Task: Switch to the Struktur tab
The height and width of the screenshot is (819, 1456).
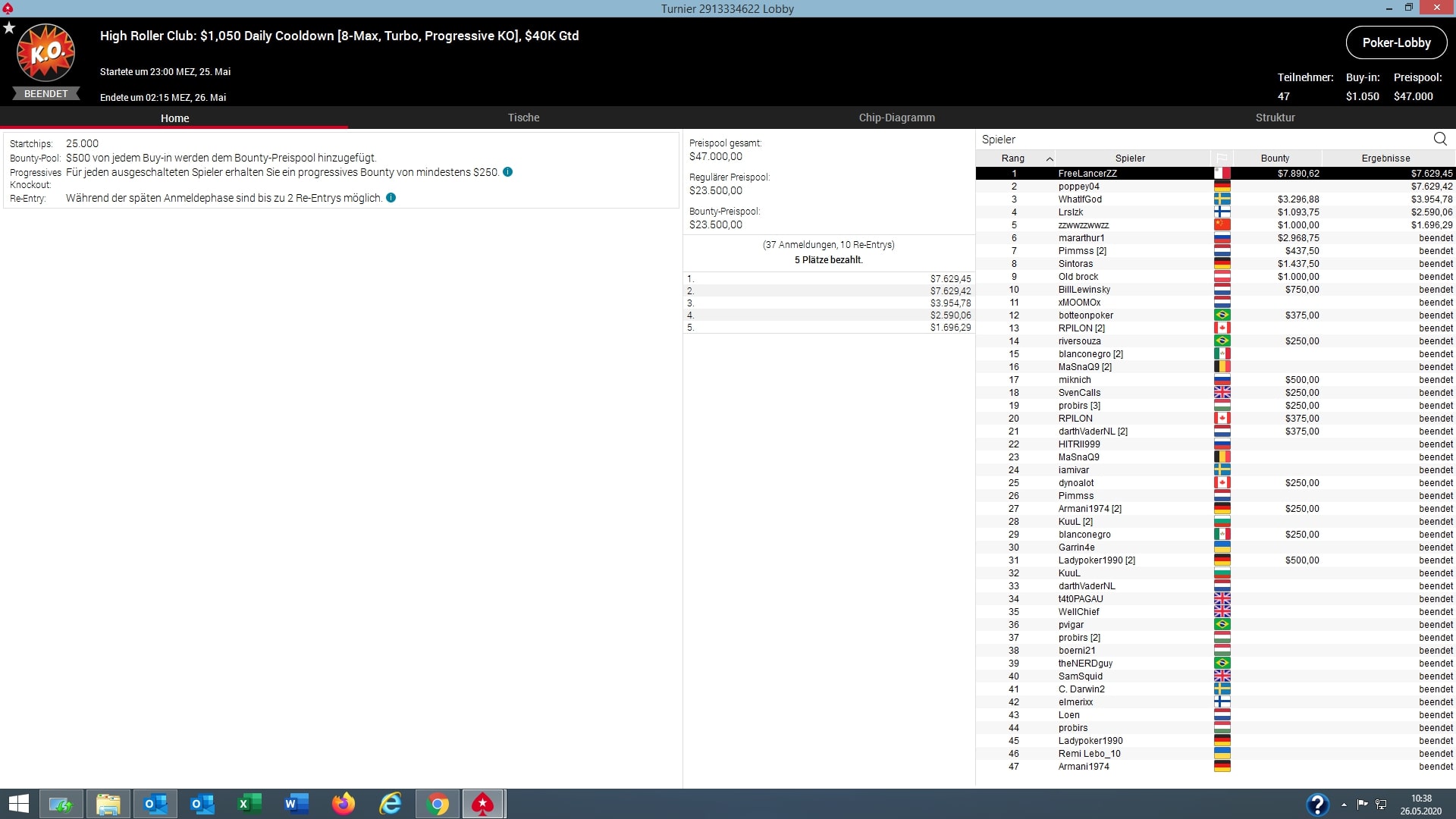Action: coord(1275,118)
